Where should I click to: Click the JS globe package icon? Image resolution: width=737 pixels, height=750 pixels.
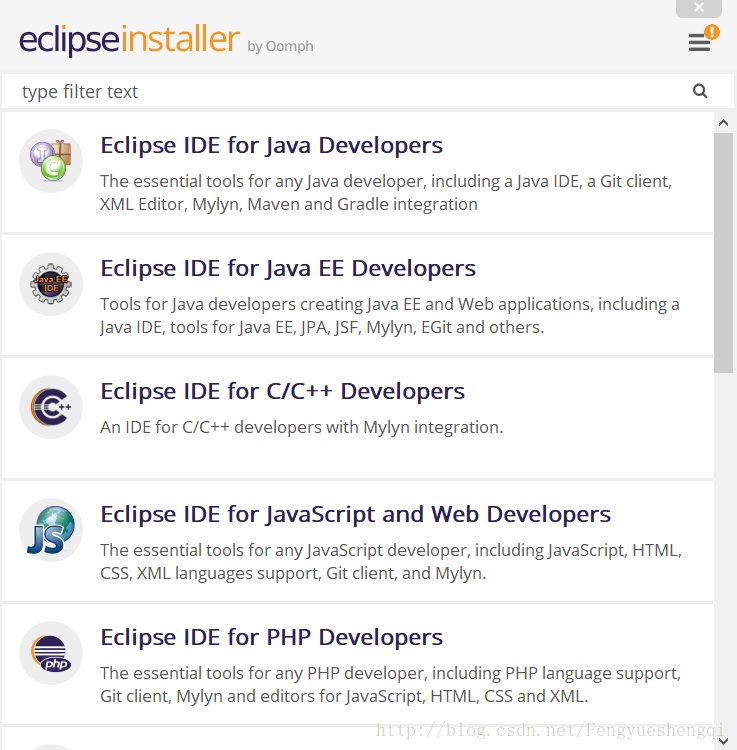(51, 530)
